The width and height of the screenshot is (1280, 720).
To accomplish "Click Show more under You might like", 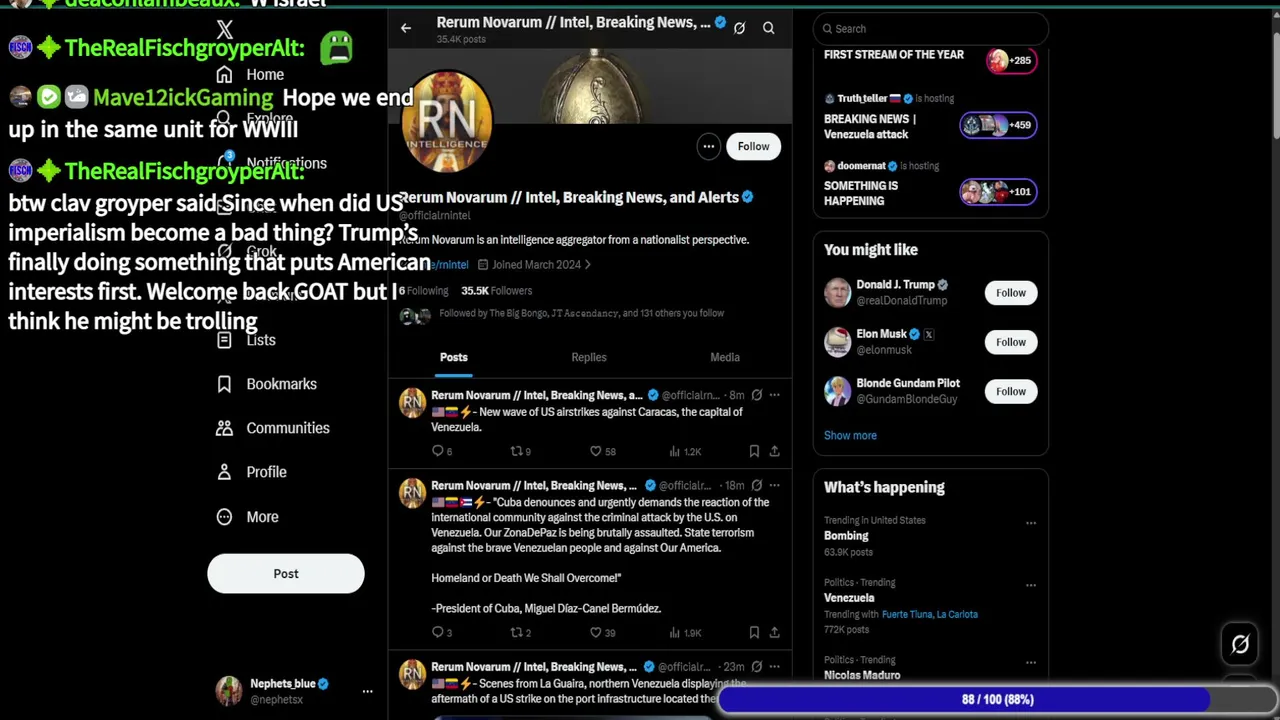I will [850, 436].
